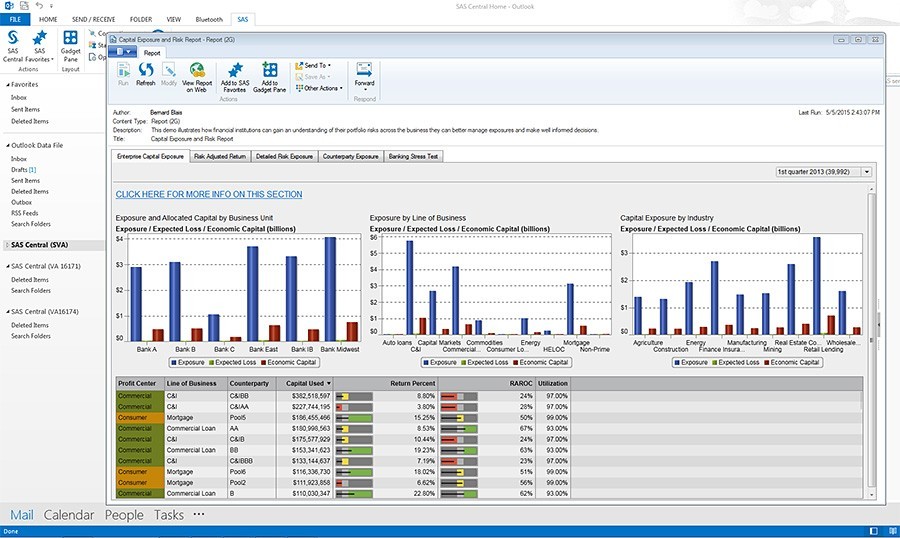Collapse the Outlook Data File tree
This screenshot has height=538, width=900.
coord(5,145)
